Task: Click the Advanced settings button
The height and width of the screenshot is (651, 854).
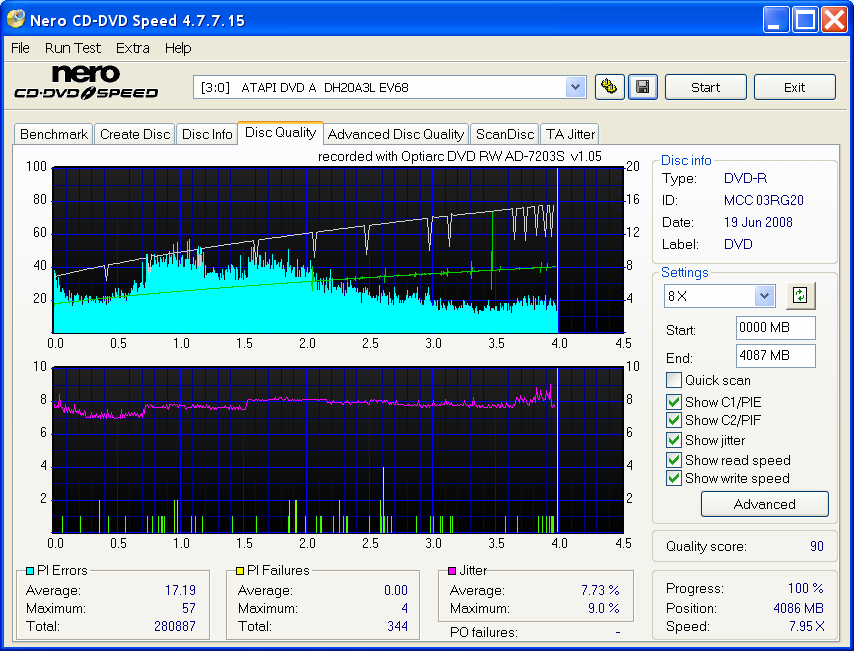Action: (x=764, y=504)
